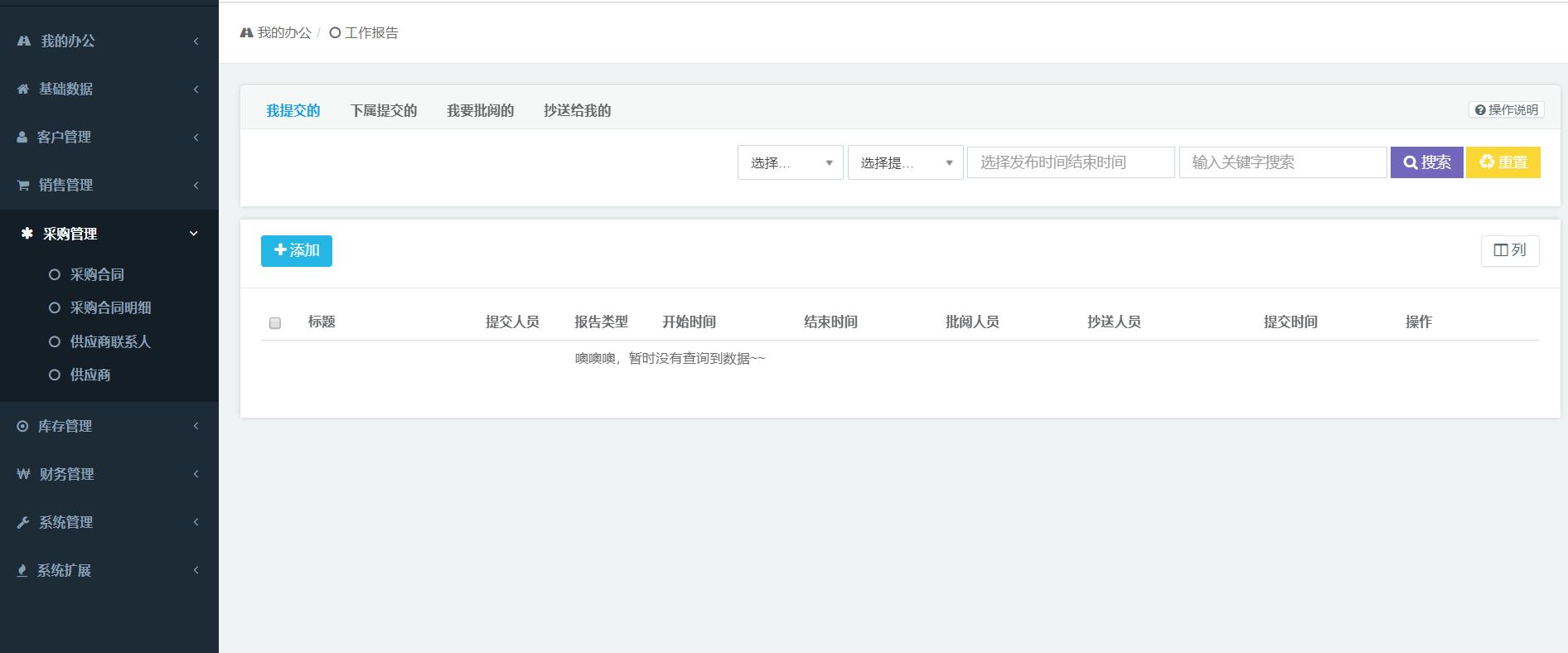Open the 供应商 sidebar item
The height and width of the screenshot is (653, 1568).
90,375
